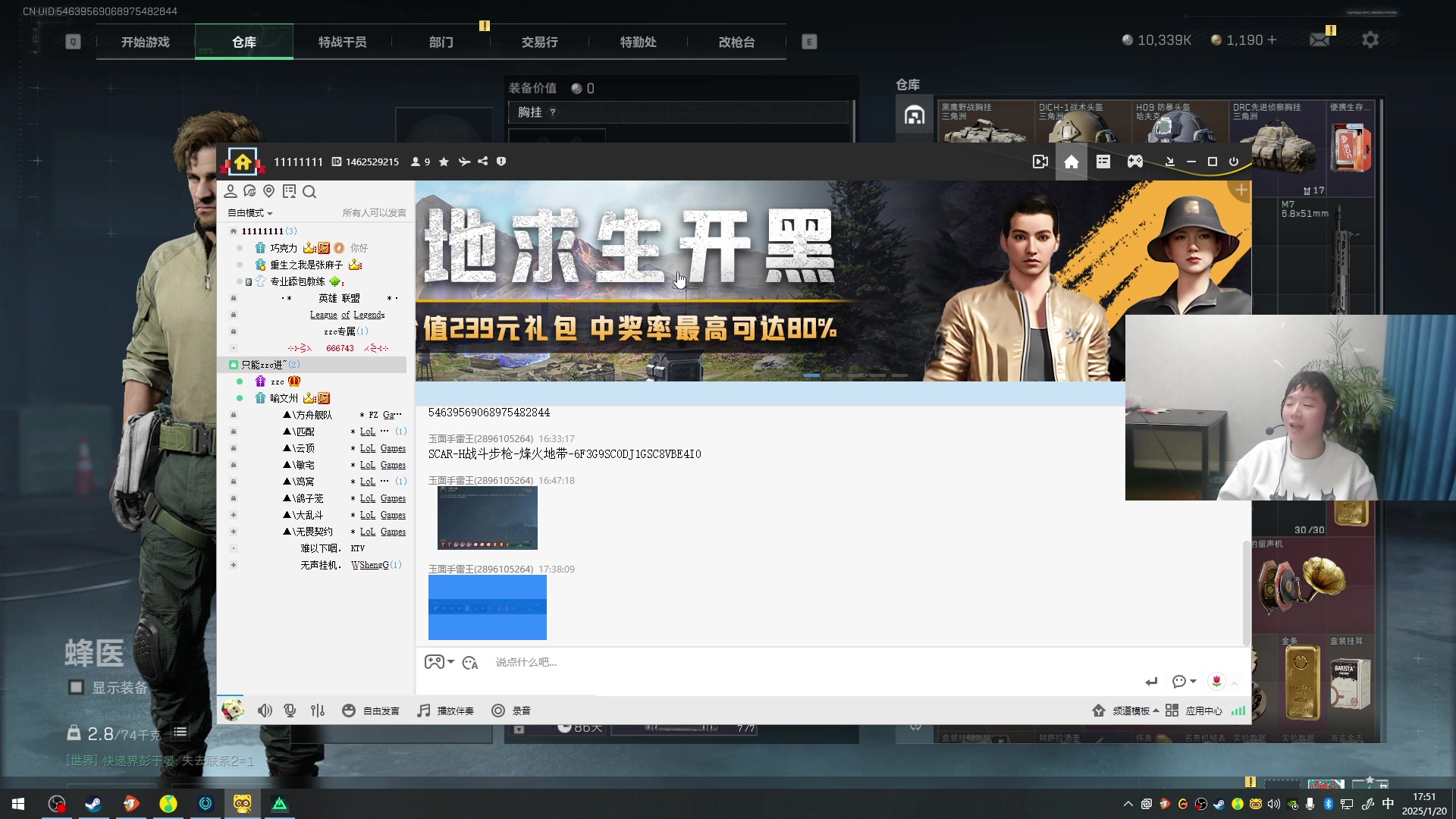Click the chat area vertical scrollbar
1456x819 pixels.
(x=1246, y=591)
